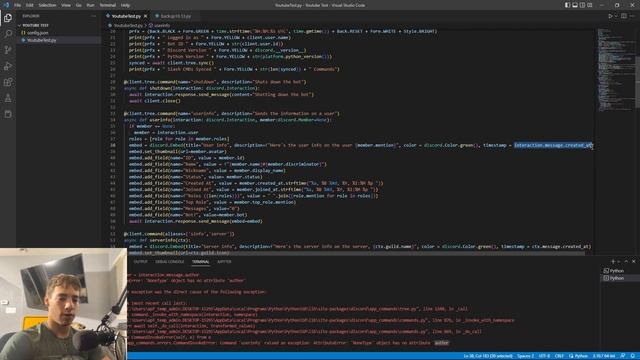Open the Testing flask icon

(8, 98)
